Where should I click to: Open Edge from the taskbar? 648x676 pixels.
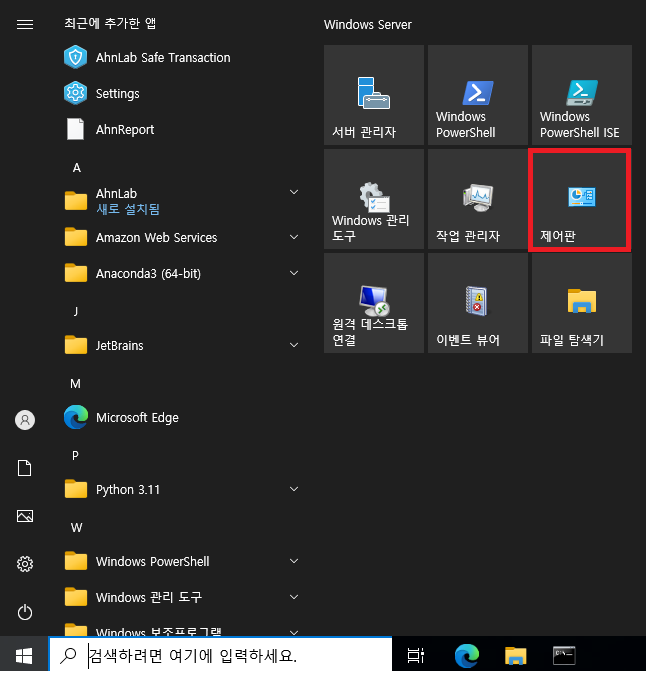[x=467, y=657]
